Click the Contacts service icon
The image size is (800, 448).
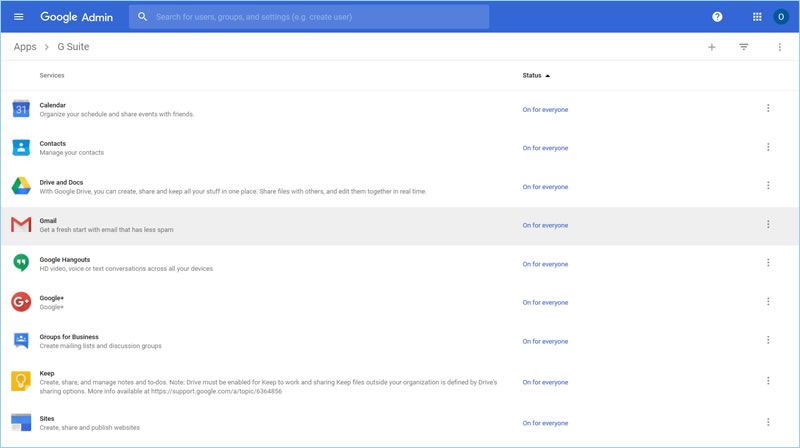21,147
